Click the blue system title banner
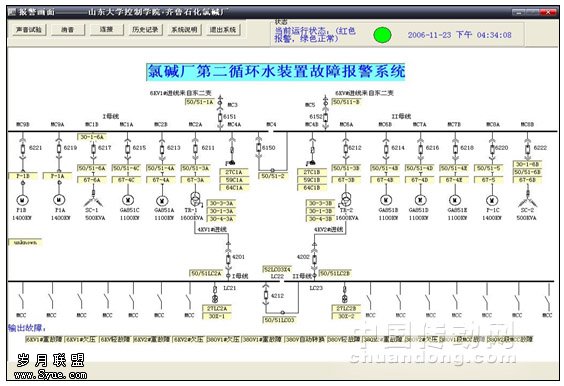 tap(276, 72)
